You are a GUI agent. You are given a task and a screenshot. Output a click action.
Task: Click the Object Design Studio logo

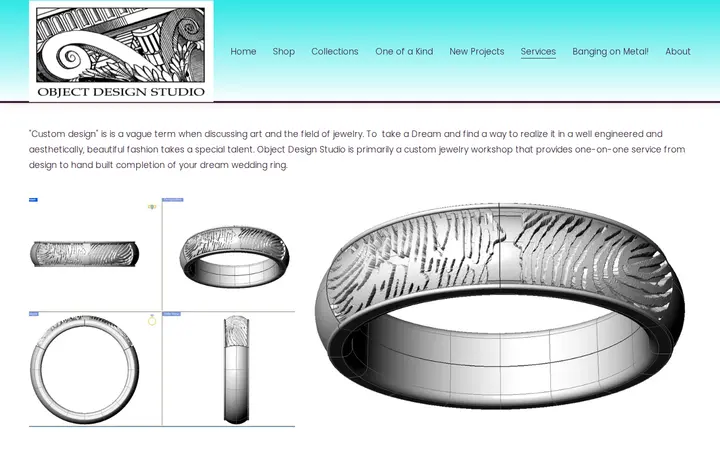[x=121, y=51]
